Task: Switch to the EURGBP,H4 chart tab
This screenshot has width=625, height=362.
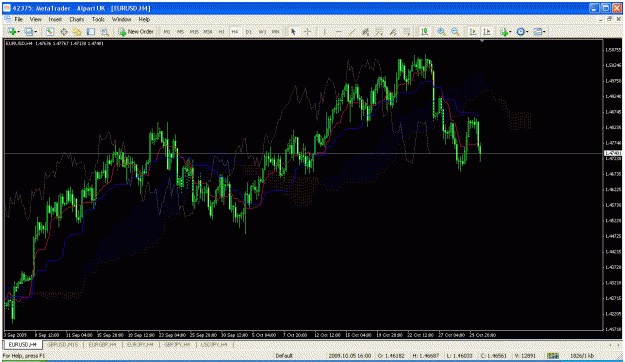Action: tap(102, 344)
